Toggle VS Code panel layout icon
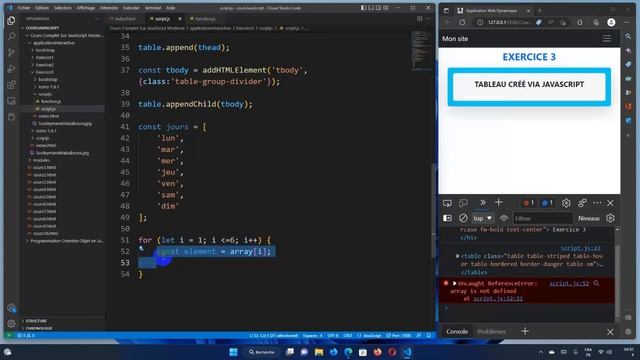The height and width of the screenshot is (360, 640). pyautogui.click(x=371, y=8)
